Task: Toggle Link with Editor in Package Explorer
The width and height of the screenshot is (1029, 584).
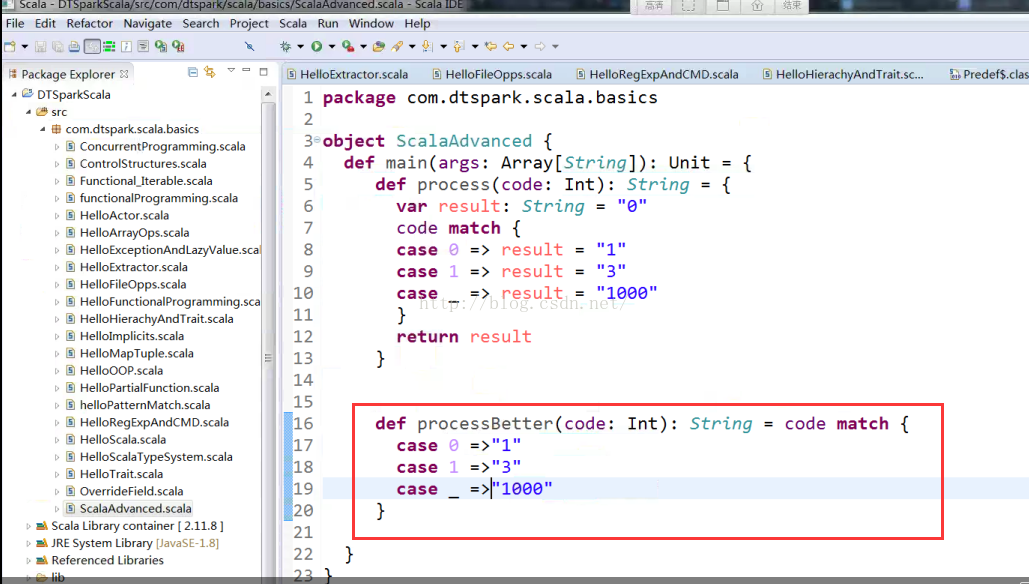Action: click(x=210, y=72)
